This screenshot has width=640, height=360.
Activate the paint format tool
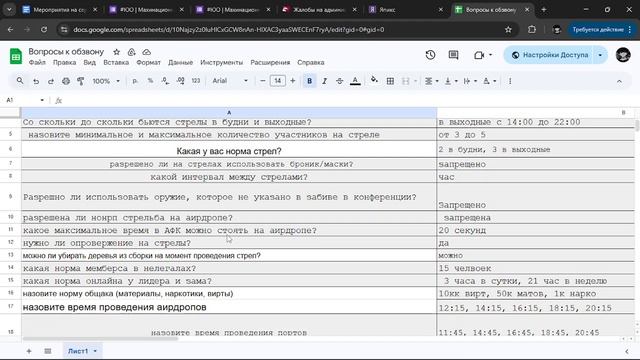tap(80, 81)
